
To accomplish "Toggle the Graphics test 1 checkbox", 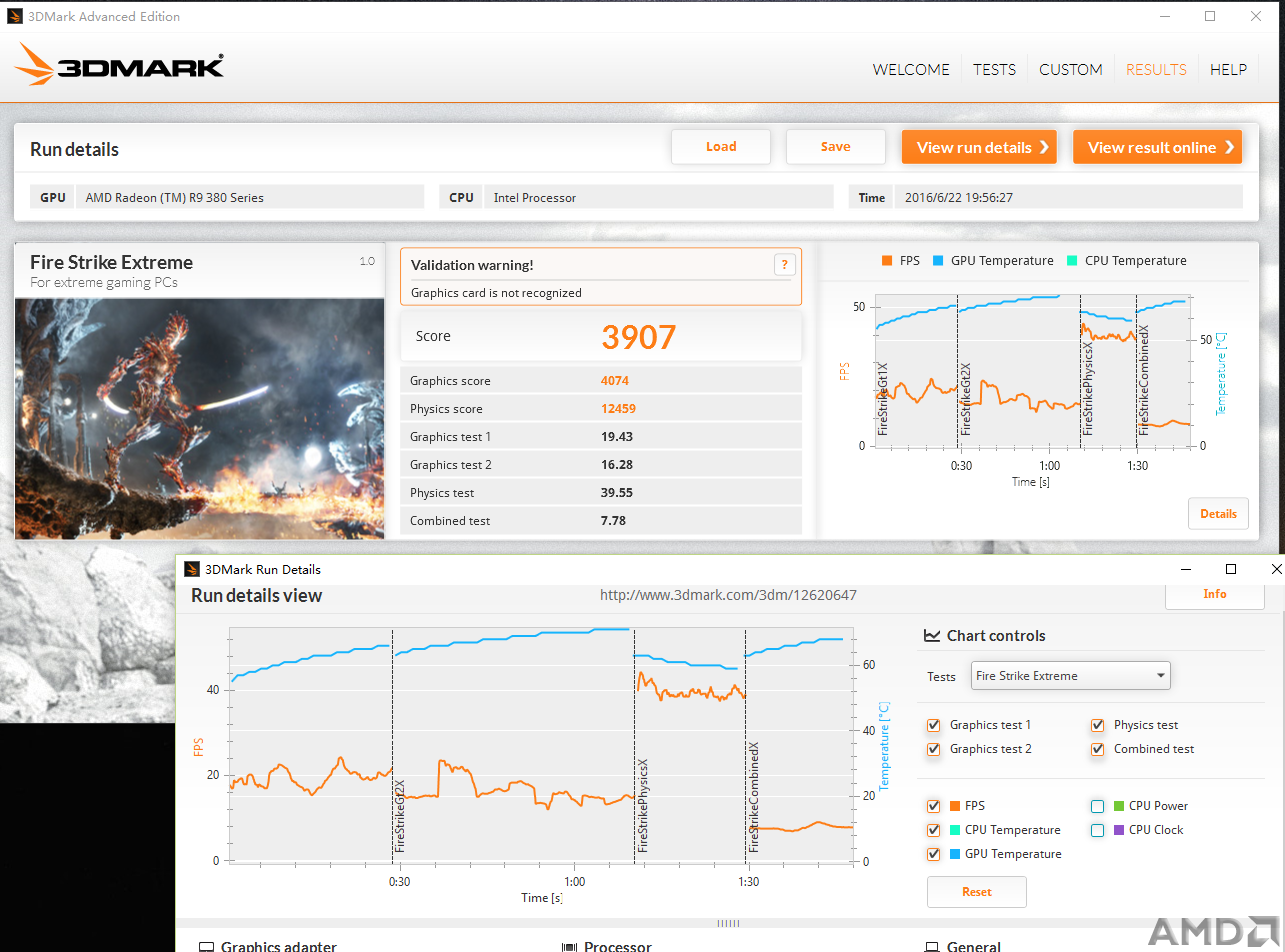I will coord(933,725).
